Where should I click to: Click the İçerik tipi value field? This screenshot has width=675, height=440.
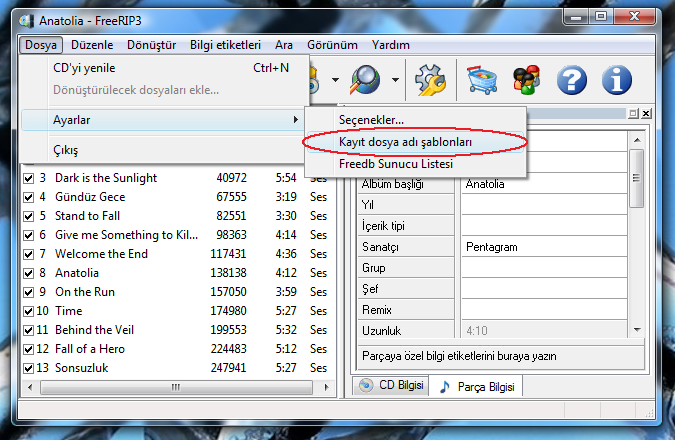[x=544, y=226]
